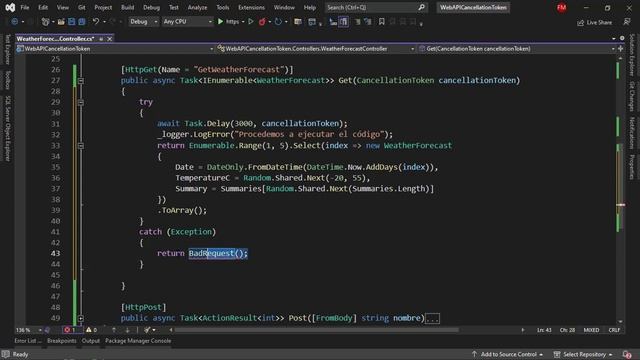The height and width of the screenshot is (360, 640).
Task: Open Add to Source Control dropdown
Action: (507, 354)
